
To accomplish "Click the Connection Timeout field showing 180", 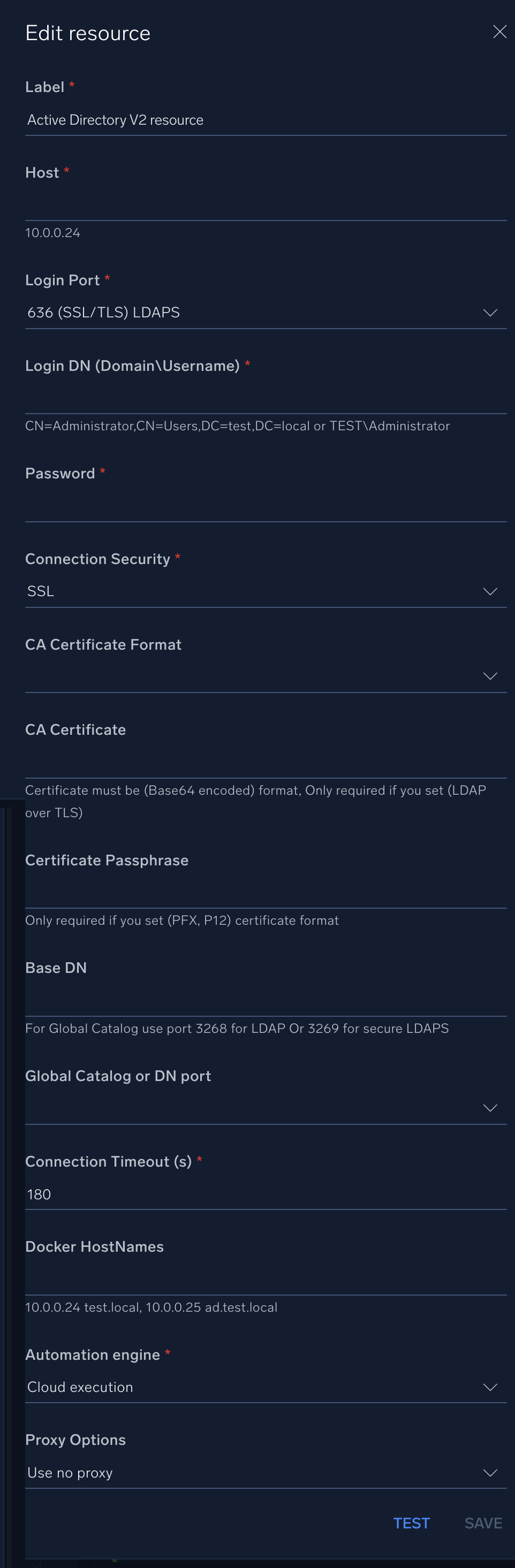I will point(266,1194).
